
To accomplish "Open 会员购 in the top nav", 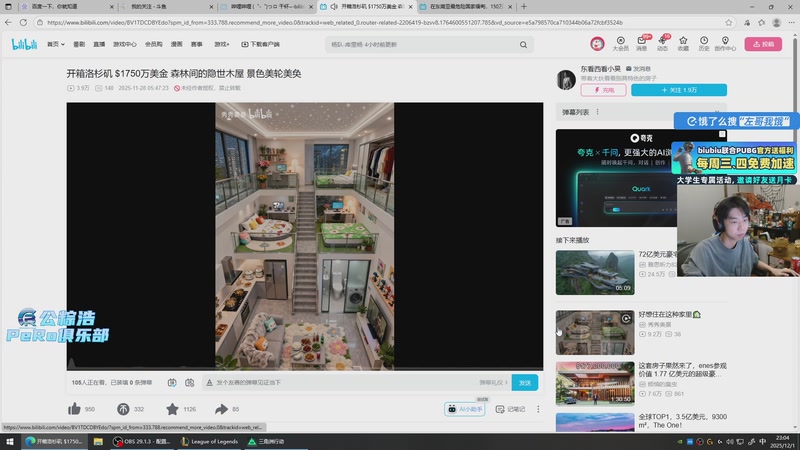I will 154,44.
